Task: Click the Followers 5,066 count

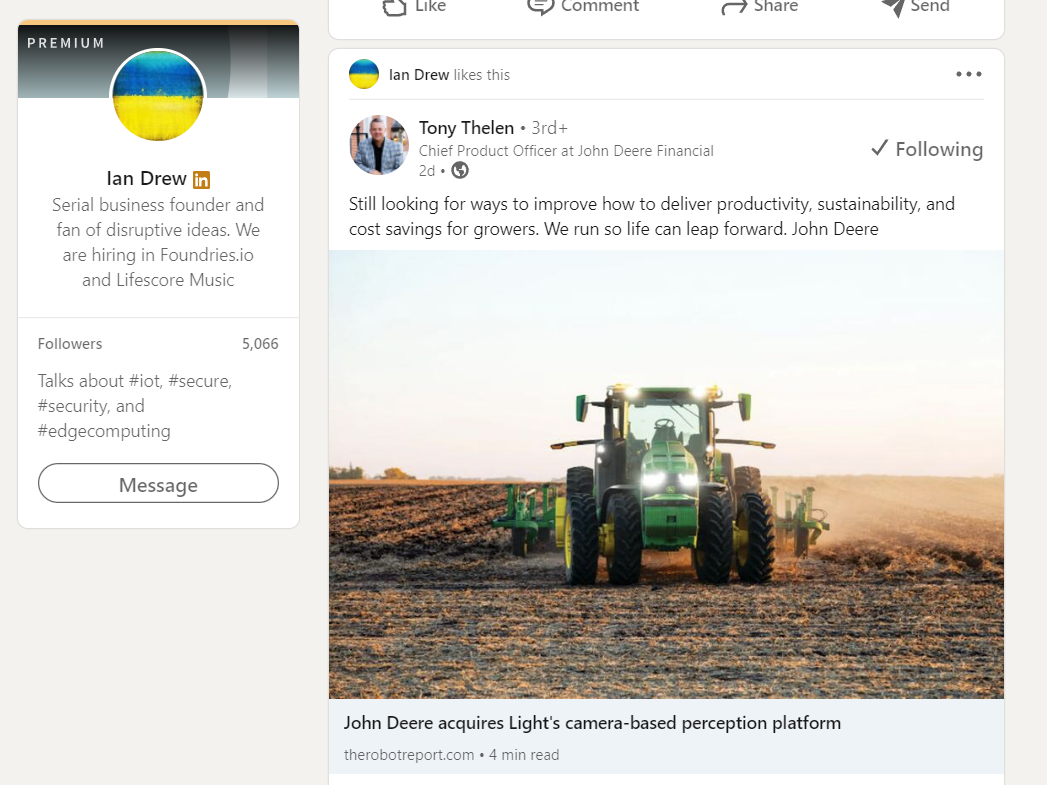Action: click(260, 344)
